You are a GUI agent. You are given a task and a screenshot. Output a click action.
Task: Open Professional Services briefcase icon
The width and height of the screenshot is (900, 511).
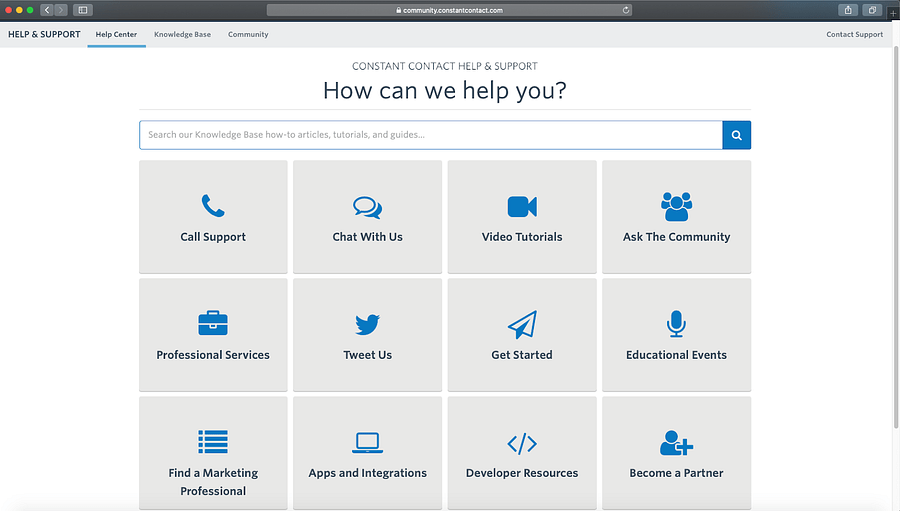(x=213, y=324)
